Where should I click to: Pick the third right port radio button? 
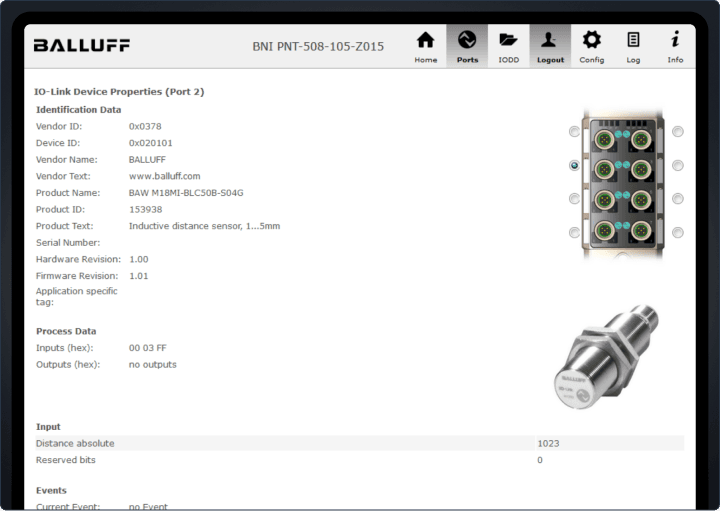pos(678,198)
